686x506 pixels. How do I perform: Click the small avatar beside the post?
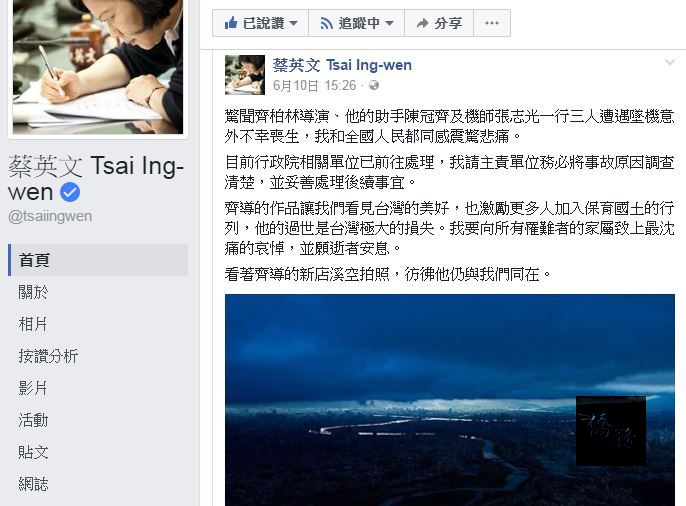pyautogui.click(x=245, y=75)
